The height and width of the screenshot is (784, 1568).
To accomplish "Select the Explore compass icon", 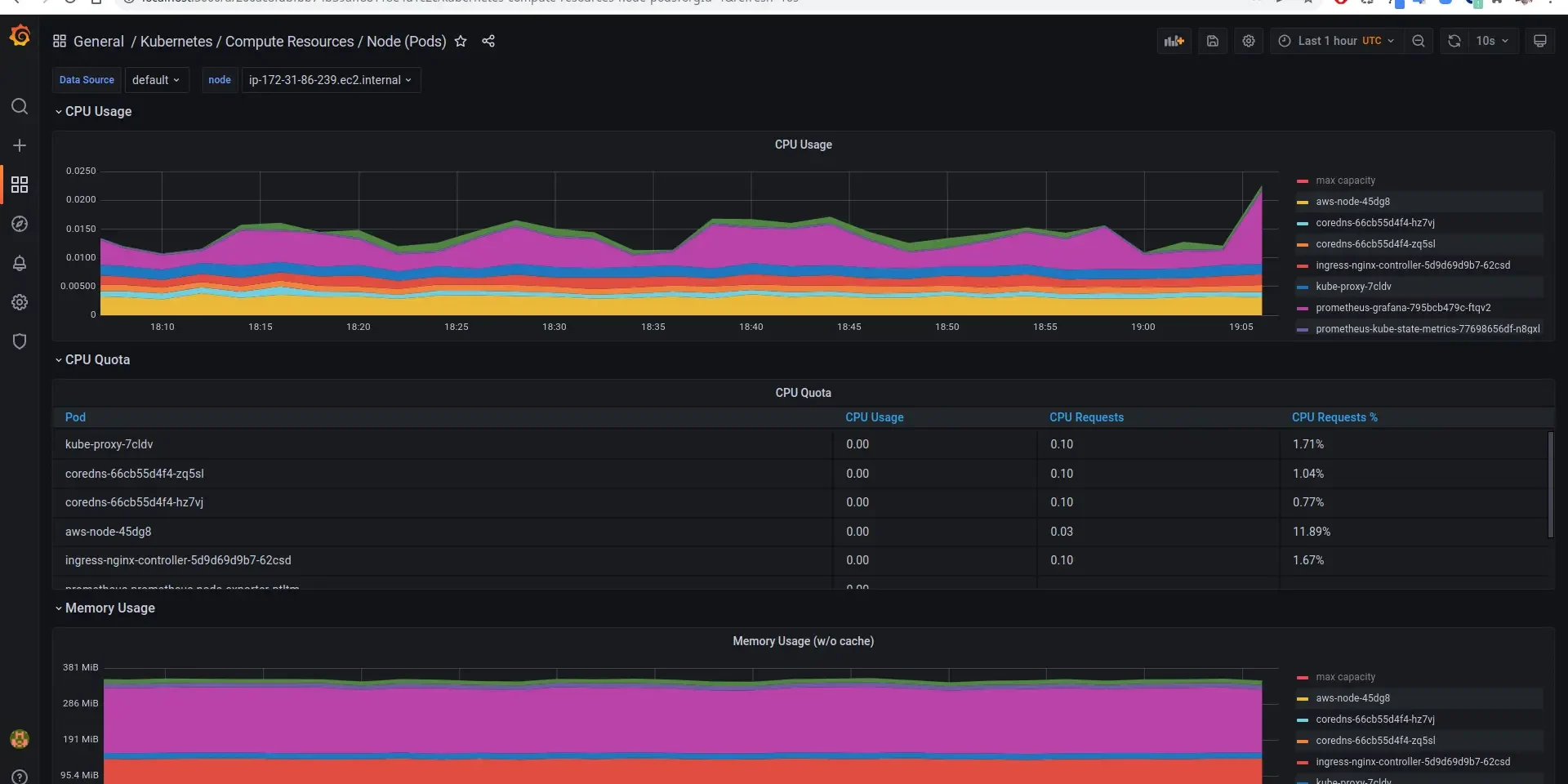I will tap(20, 224).
